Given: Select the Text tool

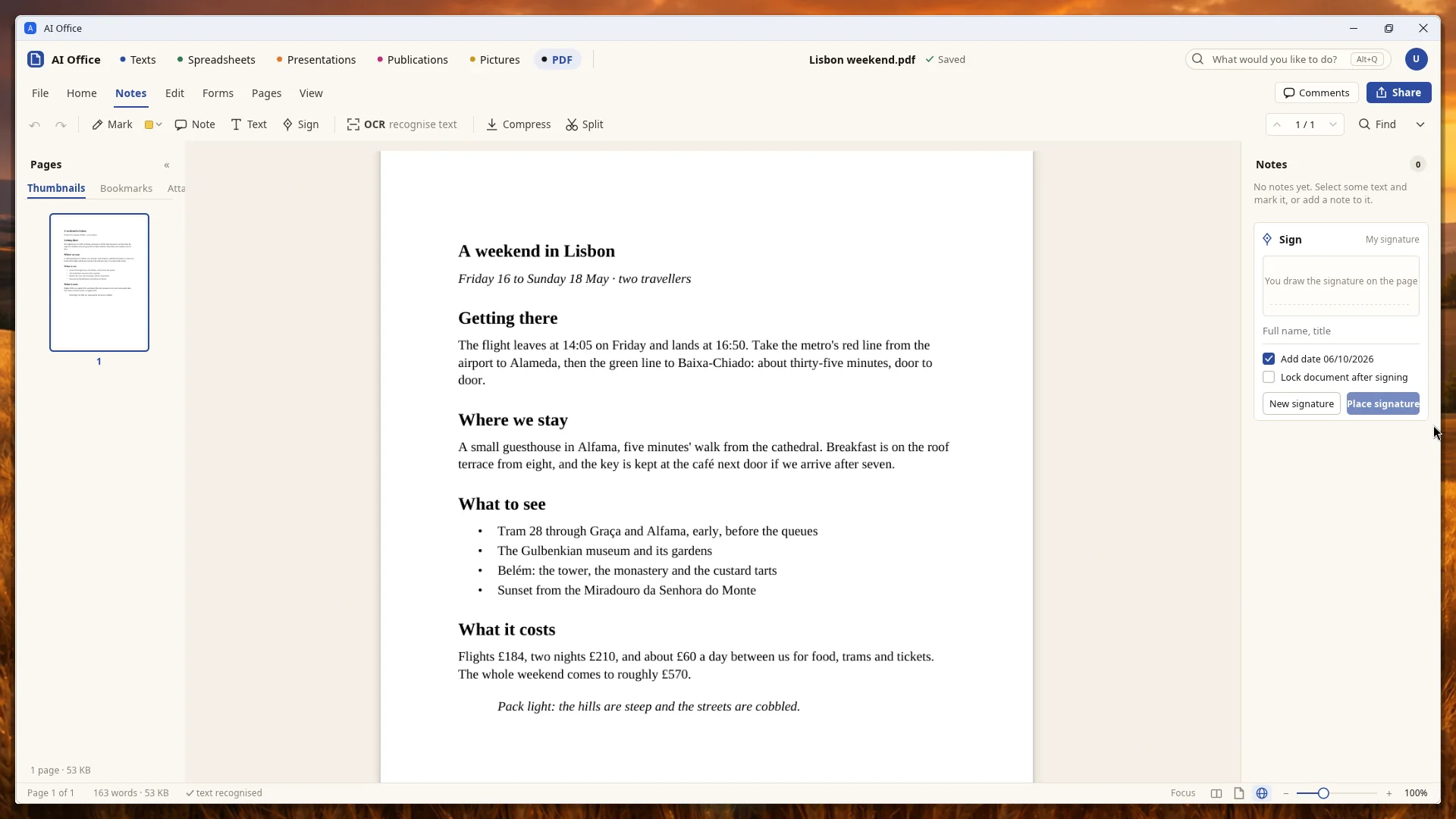Looking at the screenshot, I should coord(249,124).
